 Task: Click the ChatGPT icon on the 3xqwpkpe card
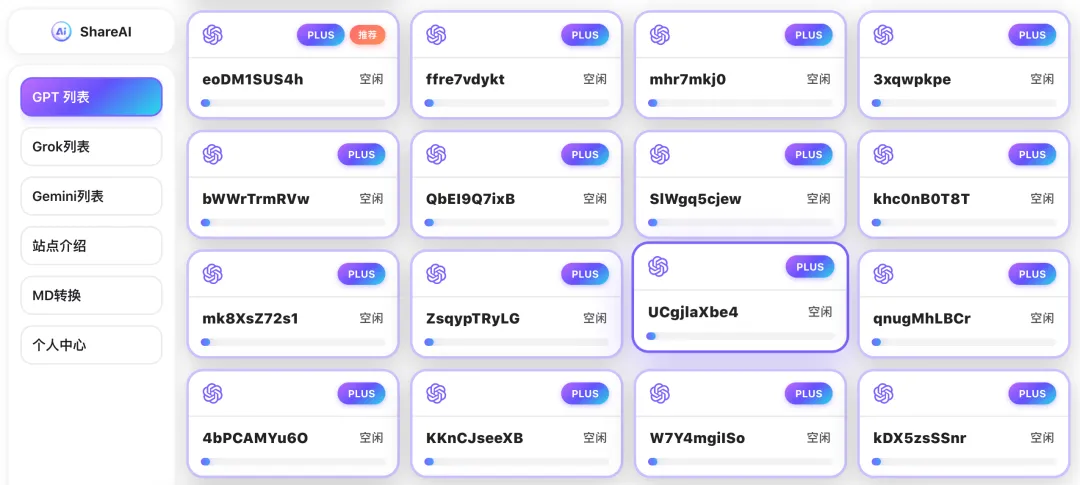click(883, 35)
